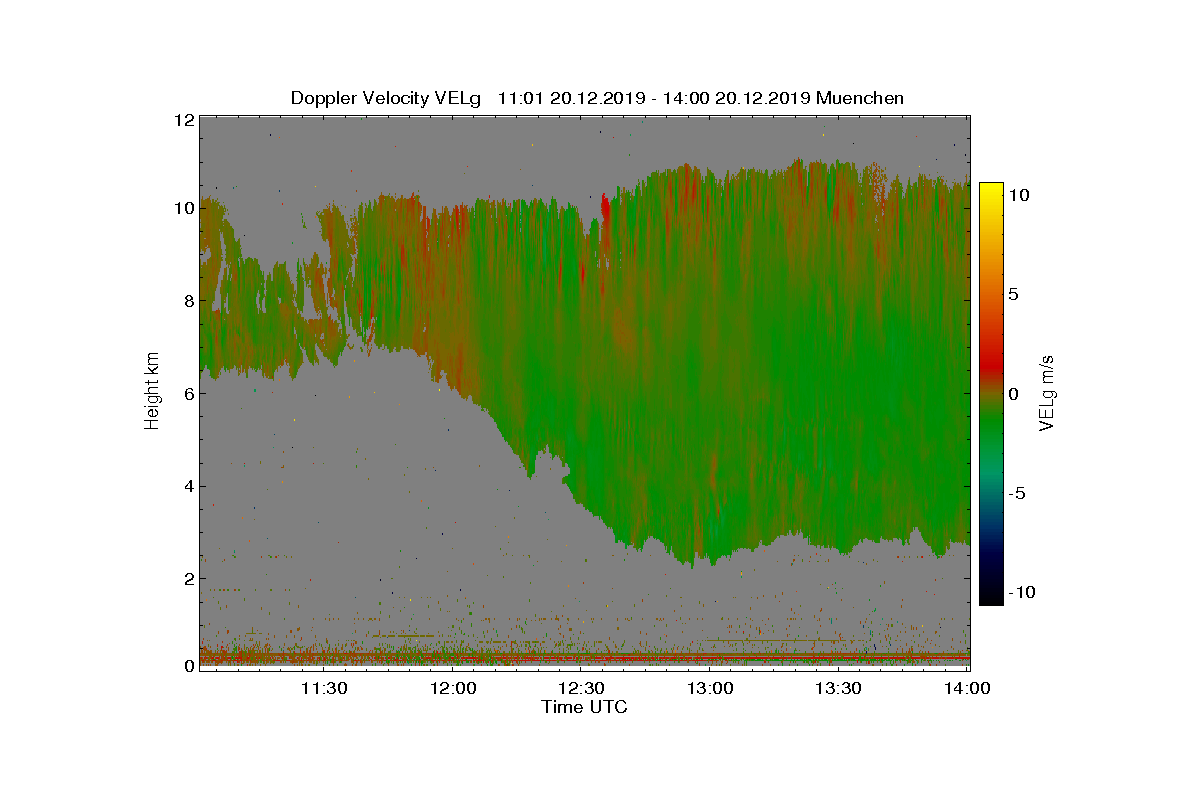
Task: Click the 14:00 time tick label
Action: (968, 688)
